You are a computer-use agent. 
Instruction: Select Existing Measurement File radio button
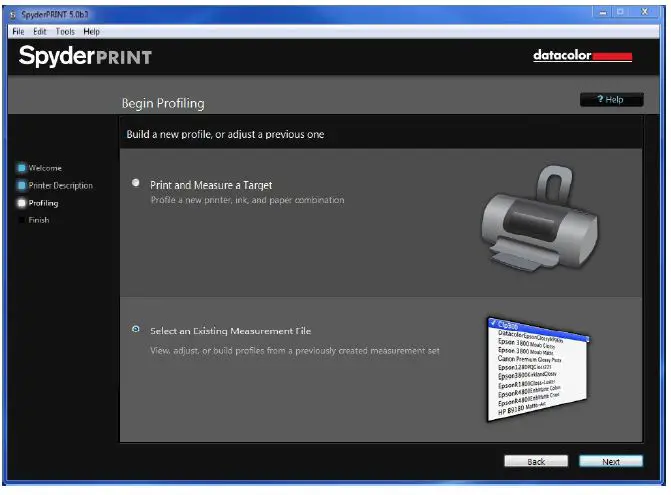click(136, 329)
